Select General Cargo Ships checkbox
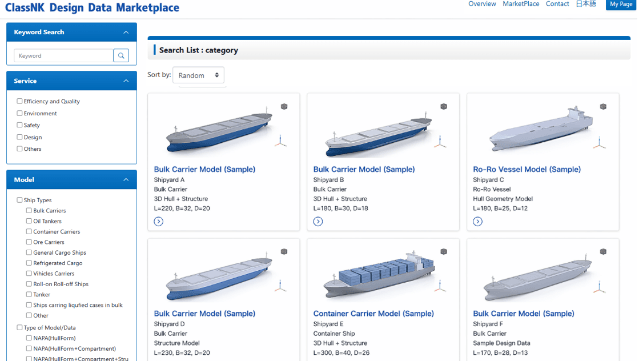Image resolution: width=643 pixels, height=361 pixels. (x=29, y=252)
